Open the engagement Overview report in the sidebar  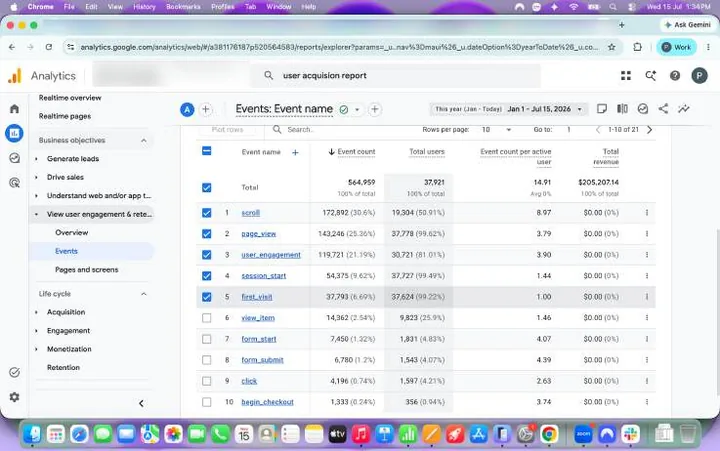click(x=72, y=232)
